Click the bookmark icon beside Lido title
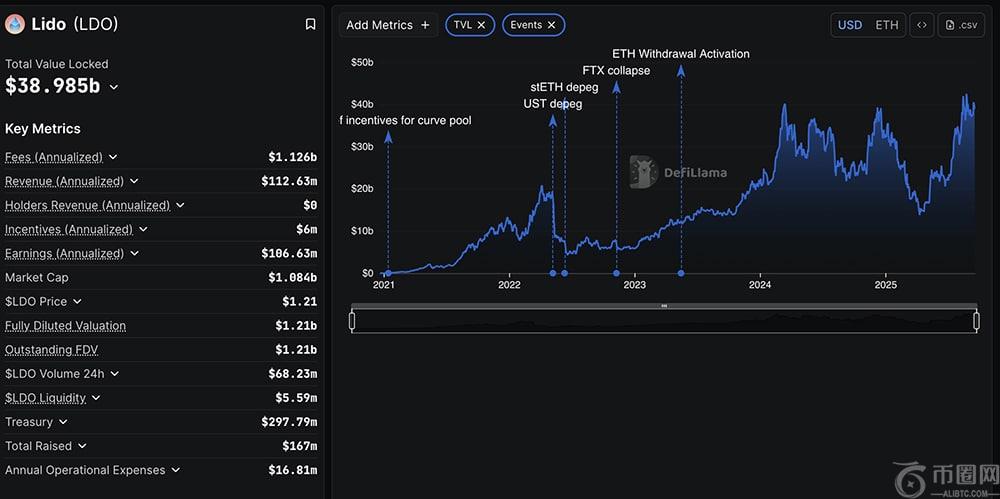 [x=311, y=24]
